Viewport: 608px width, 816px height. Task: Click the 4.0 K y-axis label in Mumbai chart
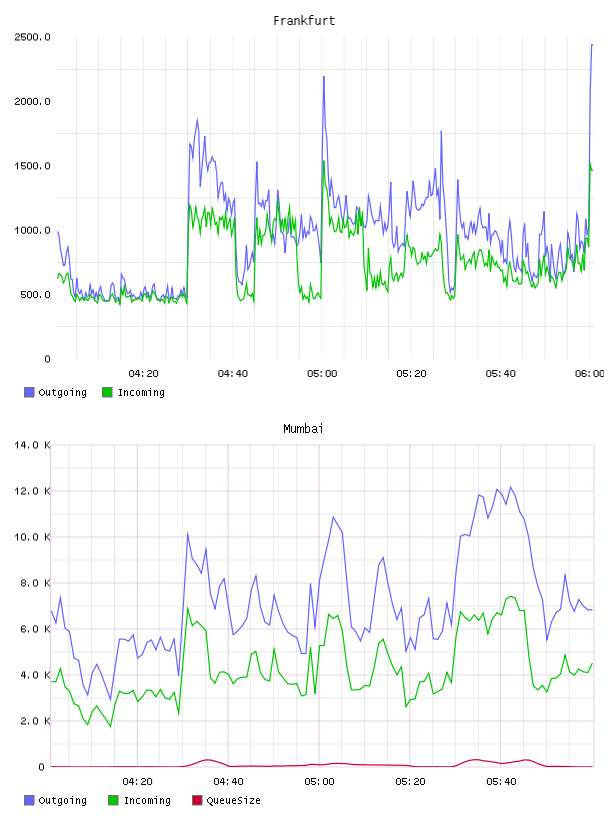pyautogui.click(x=35, y=675)
